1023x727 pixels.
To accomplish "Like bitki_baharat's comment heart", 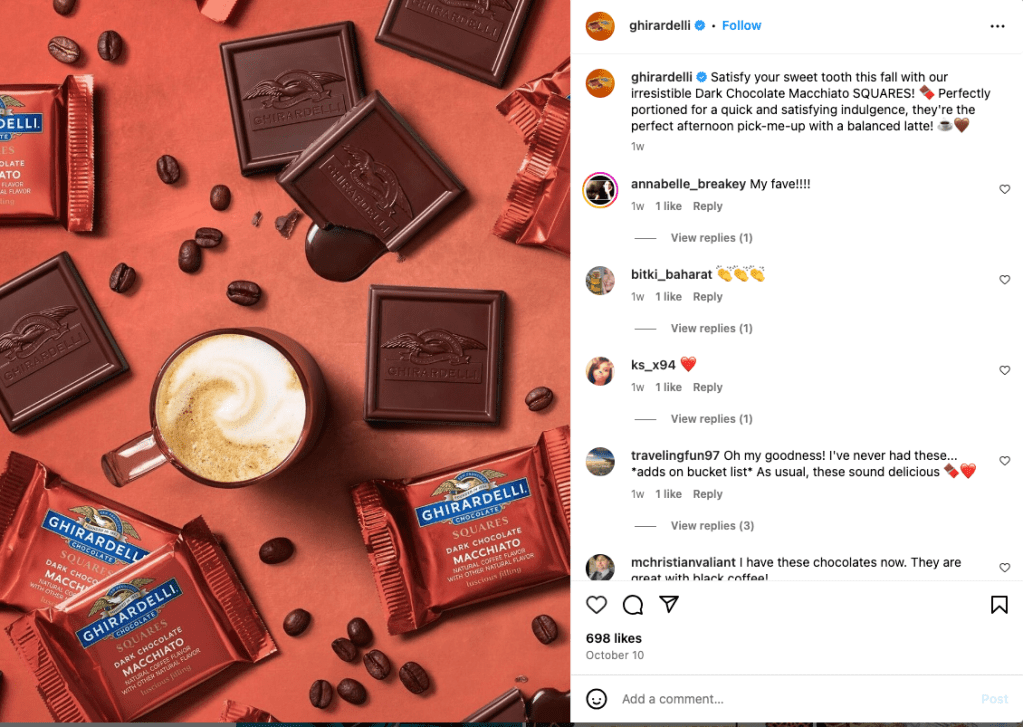I will pos(1005,279).
